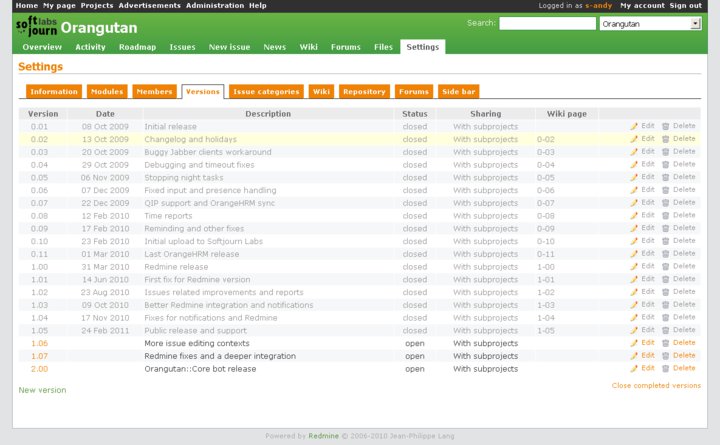720x445 pixels.
Task: Switch to the Information settings tab
Action: [54, 91]
